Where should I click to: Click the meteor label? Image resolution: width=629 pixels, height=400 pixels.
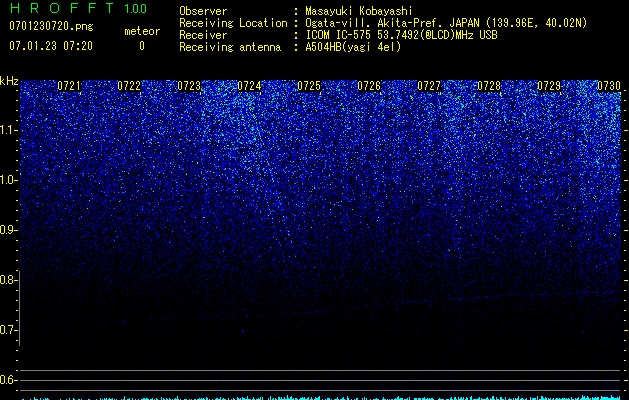pyautogui.click(x=142, y=31)
